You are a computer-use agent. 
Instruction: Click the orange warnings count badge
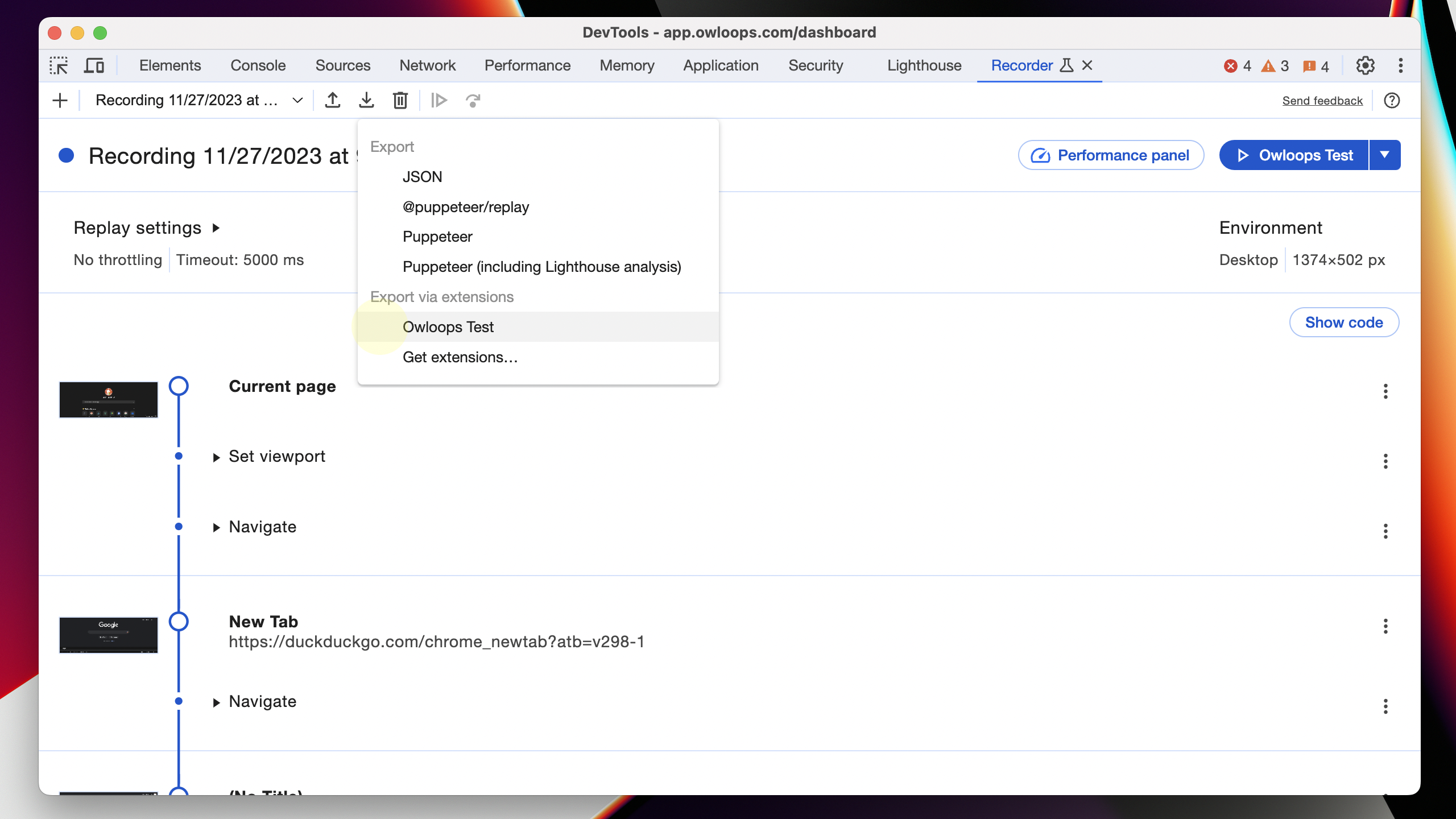coord(1275,66)
